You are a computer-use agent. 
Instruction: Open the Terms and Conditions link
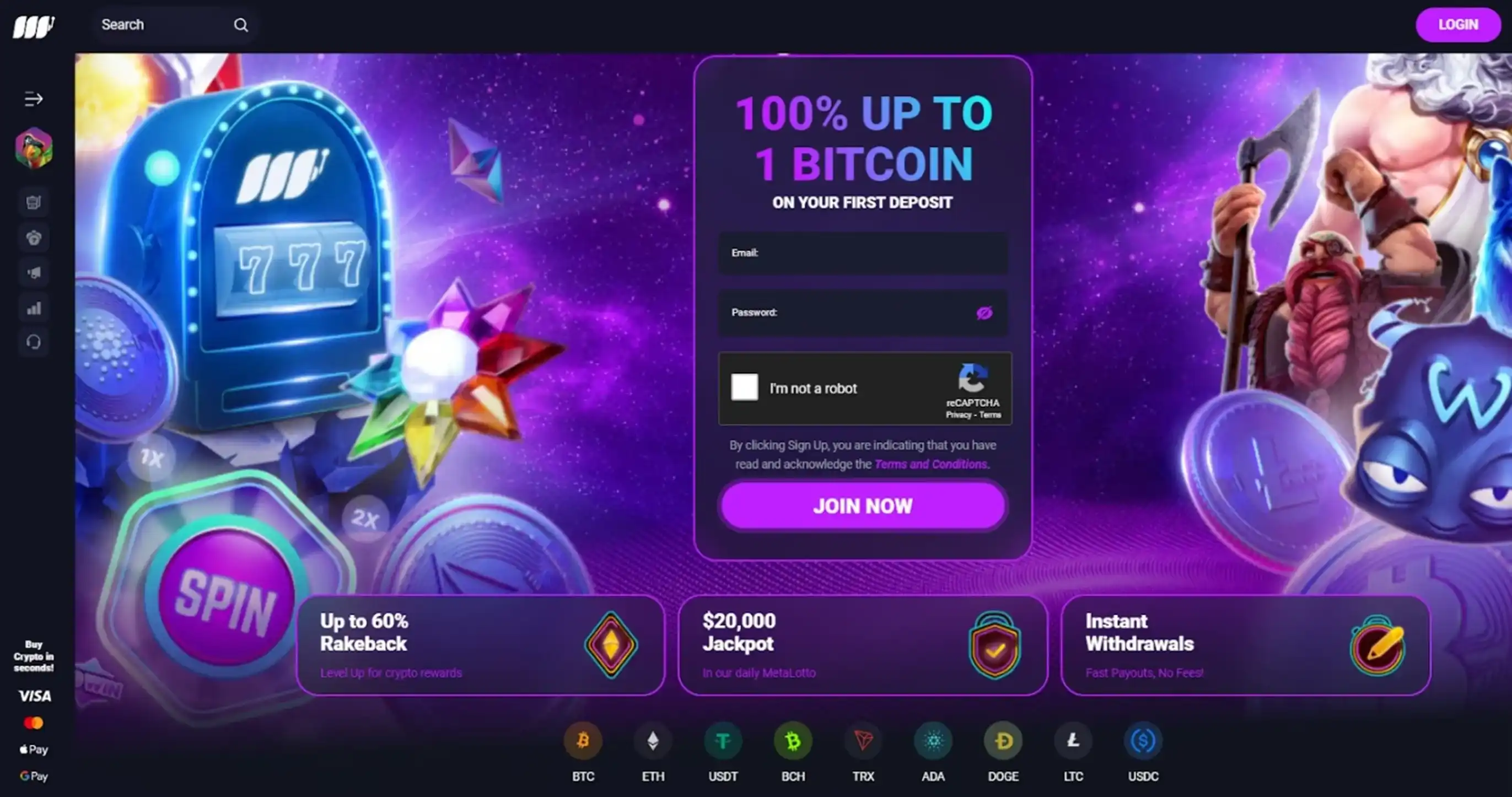click(x=931, y=464)
